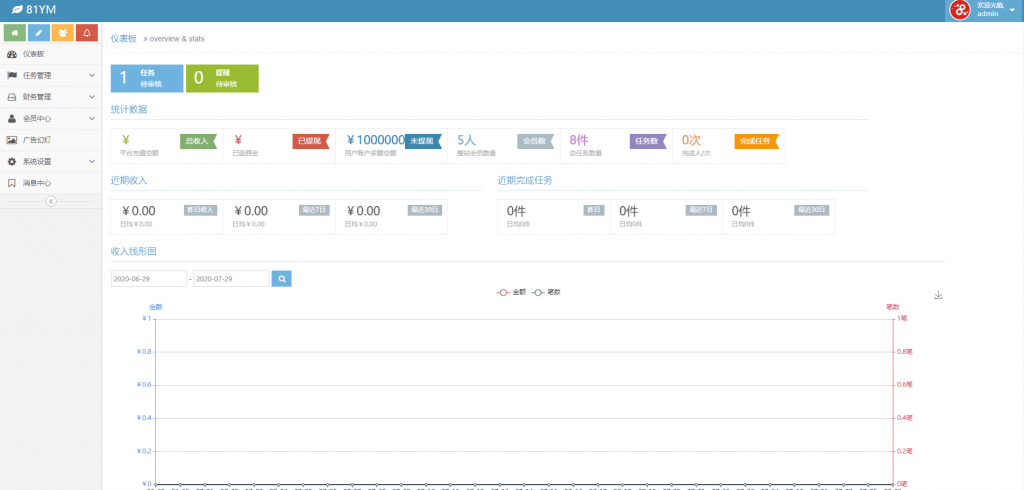Click the start date field 2020-06-29

tap(149, 279)
